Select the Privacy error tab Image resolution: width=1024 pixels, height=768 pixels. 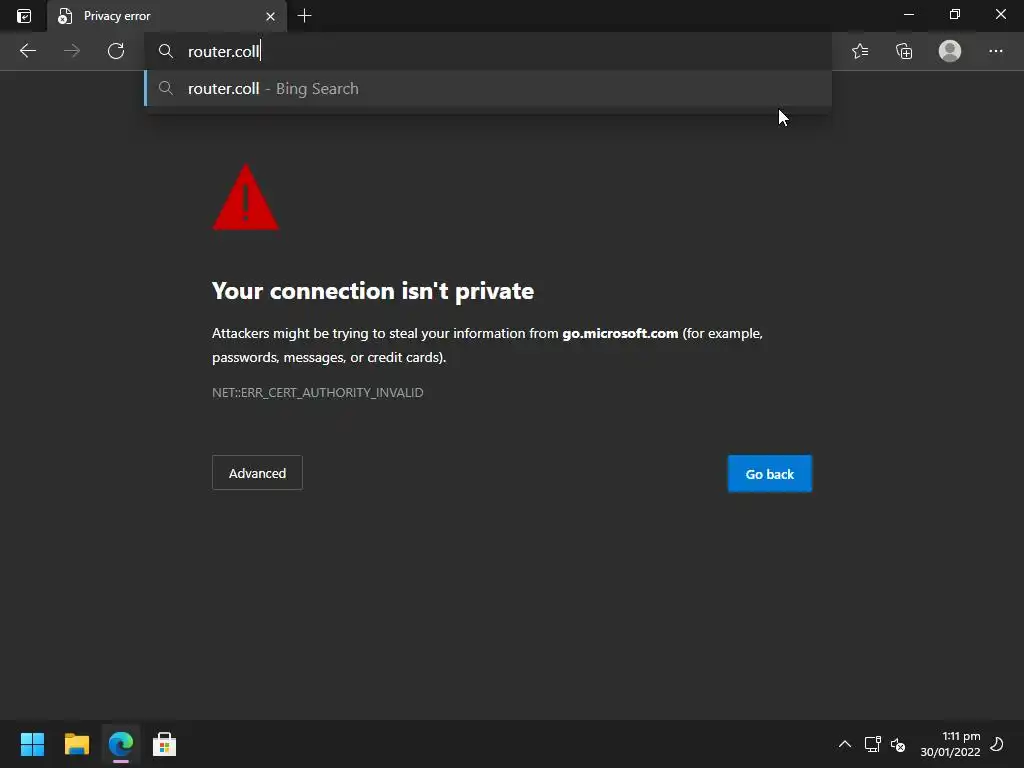167,16
